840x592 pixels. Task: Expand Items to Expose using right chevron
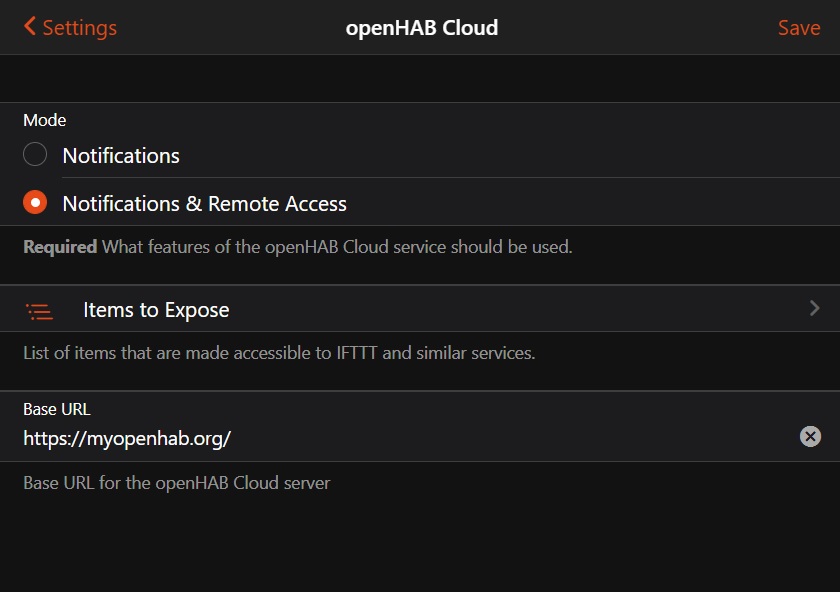[814, 308]
